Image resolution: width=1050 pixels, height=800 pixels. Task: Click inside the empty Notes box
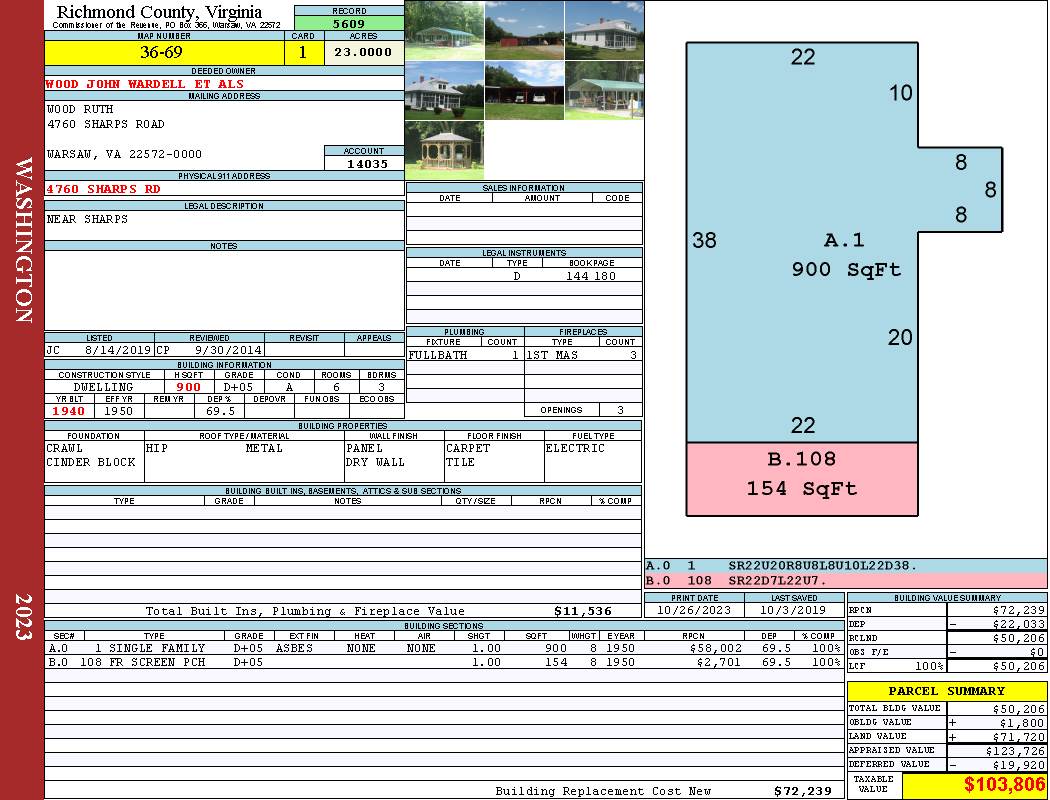click(x=224, y=290)
